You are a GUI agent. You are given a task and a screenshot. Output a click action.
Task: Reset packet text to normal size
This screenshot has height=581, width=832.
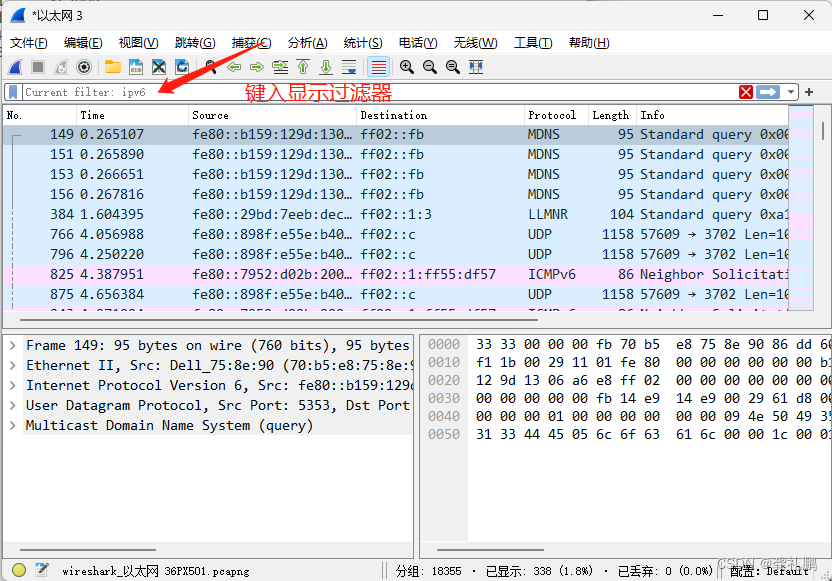click(453, 67)
